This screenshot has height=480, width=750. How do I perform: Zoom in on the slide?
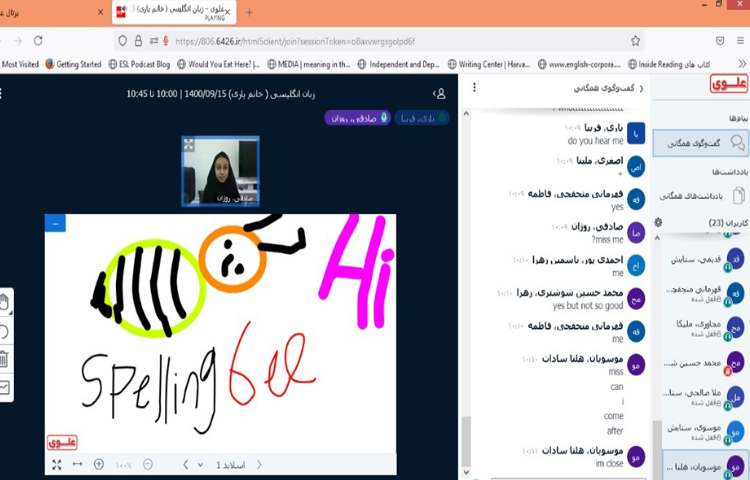coord(99,464)
